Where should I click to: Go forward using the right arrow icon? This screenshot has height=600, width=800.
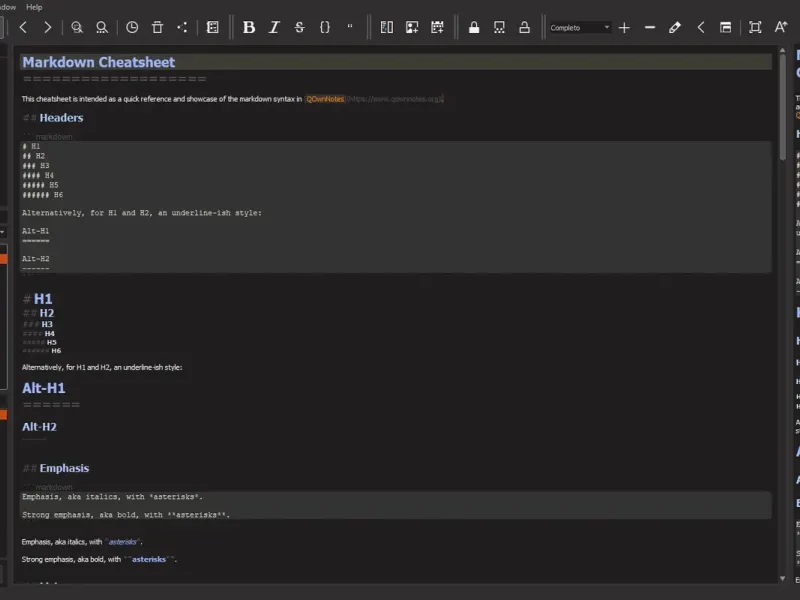click(x=47, y=27)
